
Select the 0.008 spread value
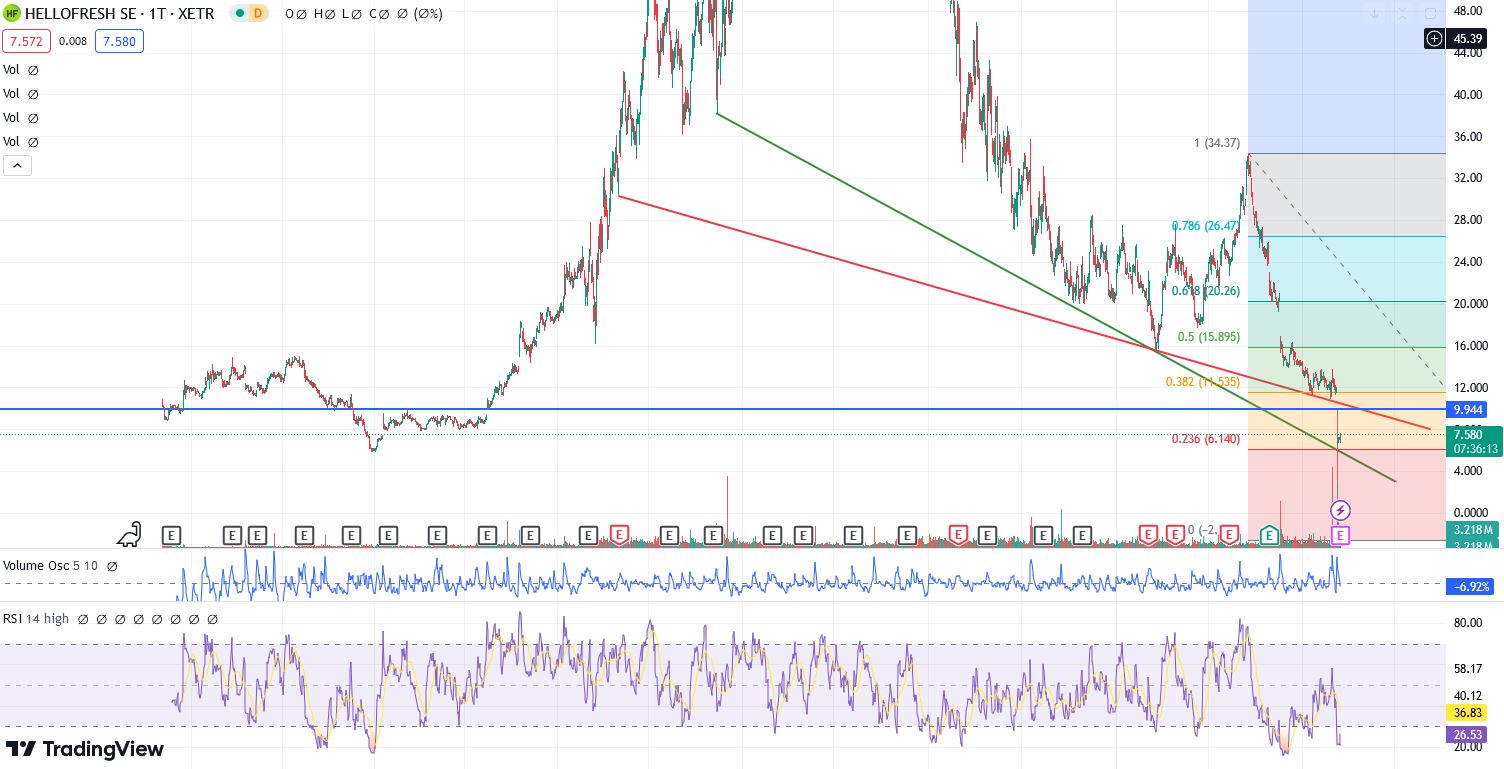73,41
